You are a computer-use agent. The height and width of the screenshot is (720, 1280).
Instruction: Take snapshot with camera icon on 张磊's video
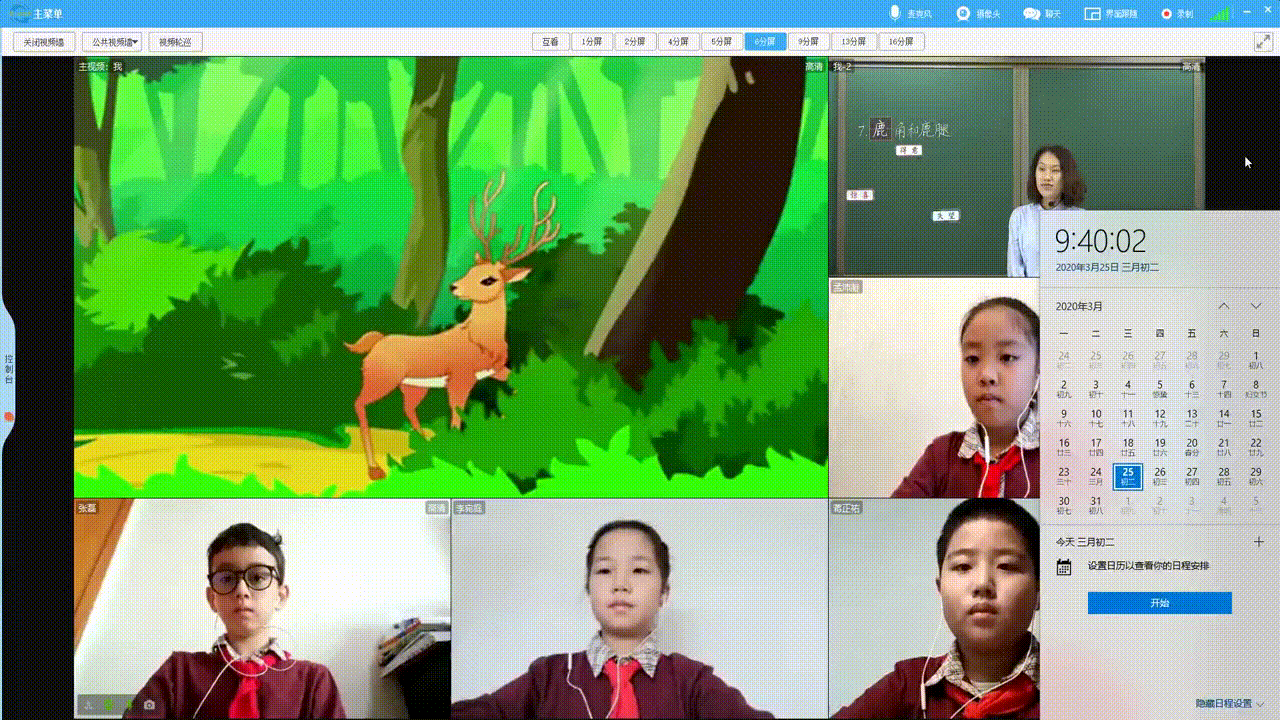[149, 705]
